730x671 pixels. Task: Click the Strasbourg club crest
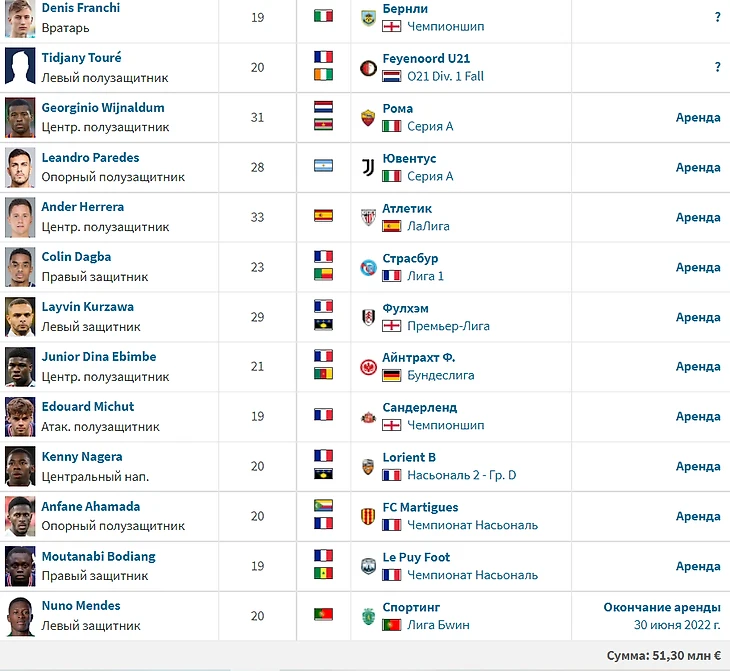[368, 267]
